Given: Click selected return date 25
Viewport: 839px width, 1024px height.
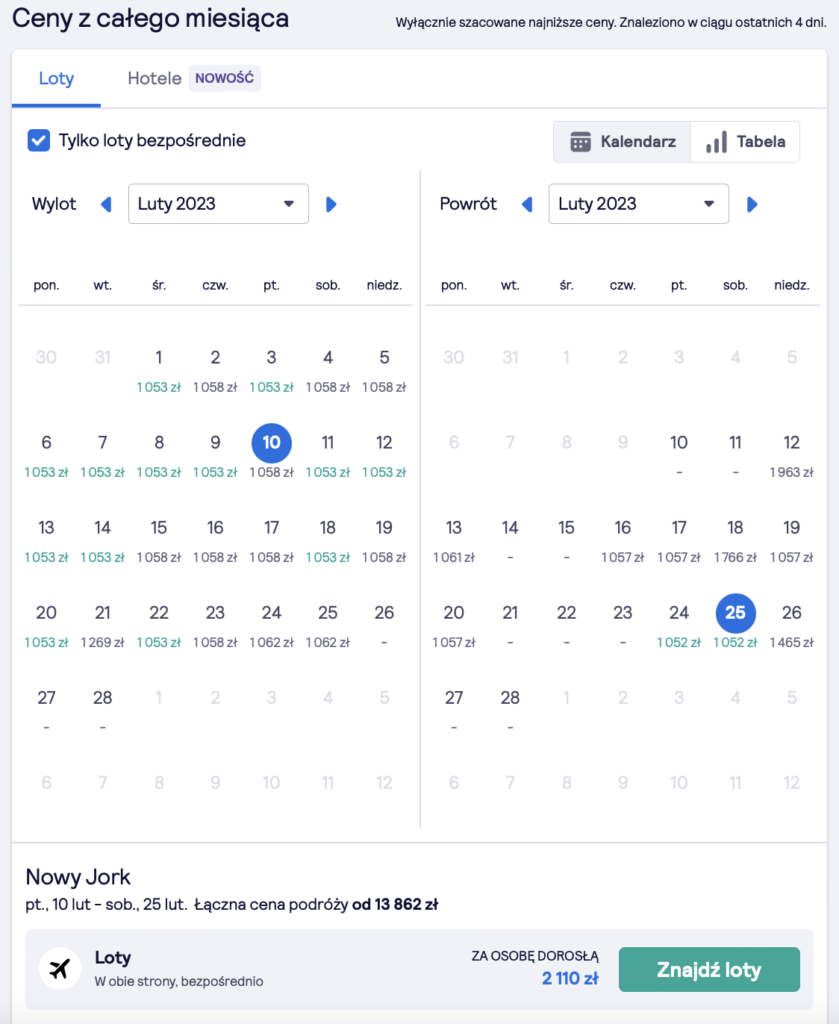Looking at the screenshot, I should tap(735, 613).
